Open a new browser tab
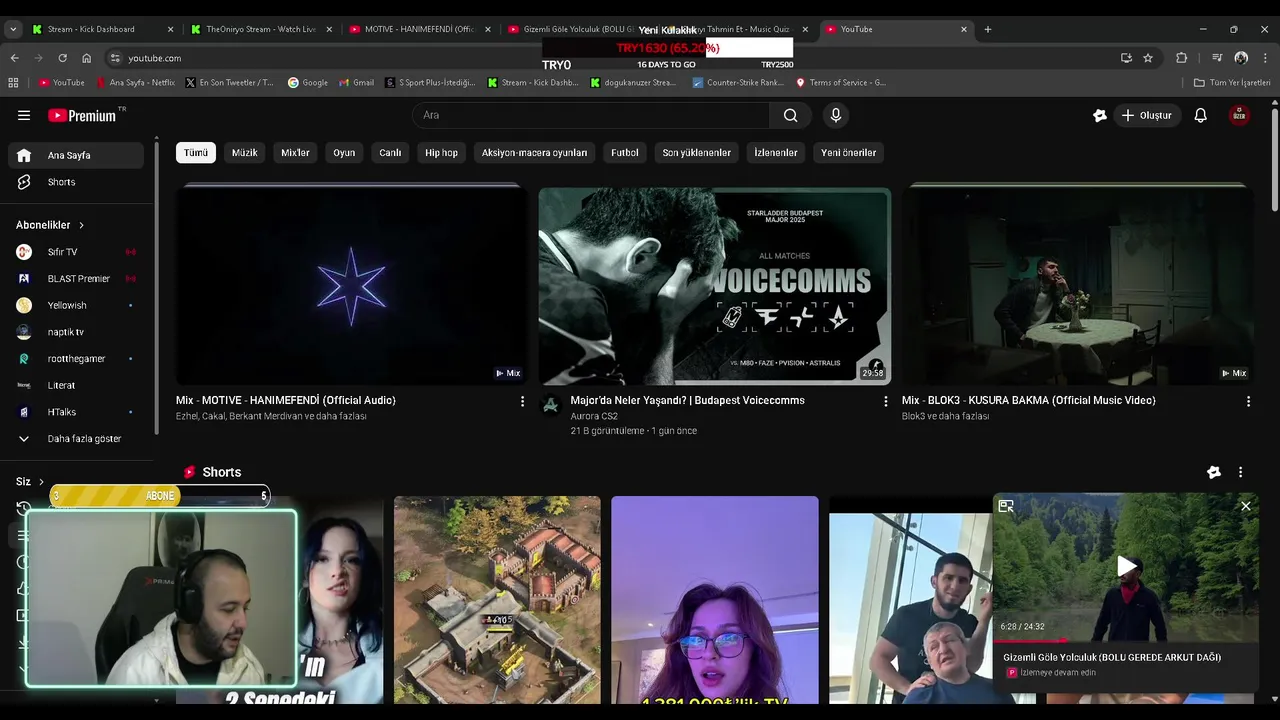The height and width of the screenshot is (720, 1280). pos(988,29)
